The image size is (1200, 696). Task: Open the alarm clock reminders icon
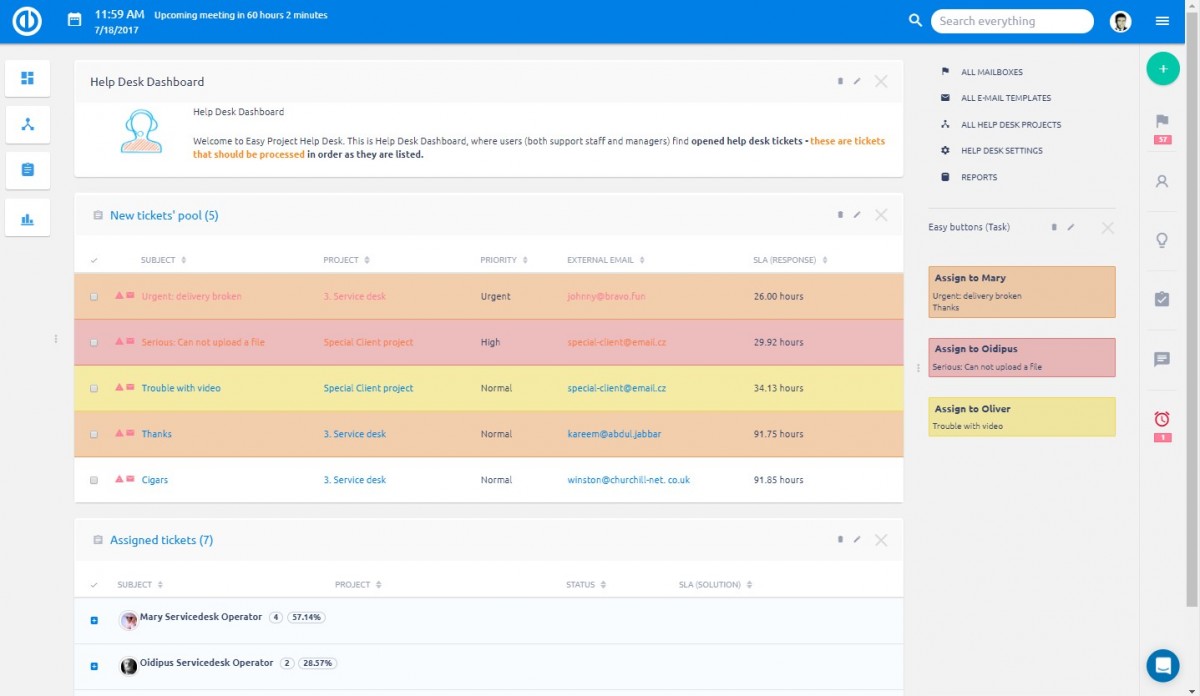[1162, 419]
